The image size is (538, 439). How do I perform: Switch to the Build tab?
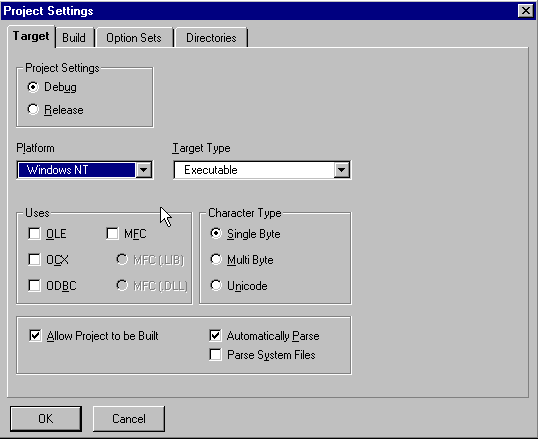(x=74, y=37)
